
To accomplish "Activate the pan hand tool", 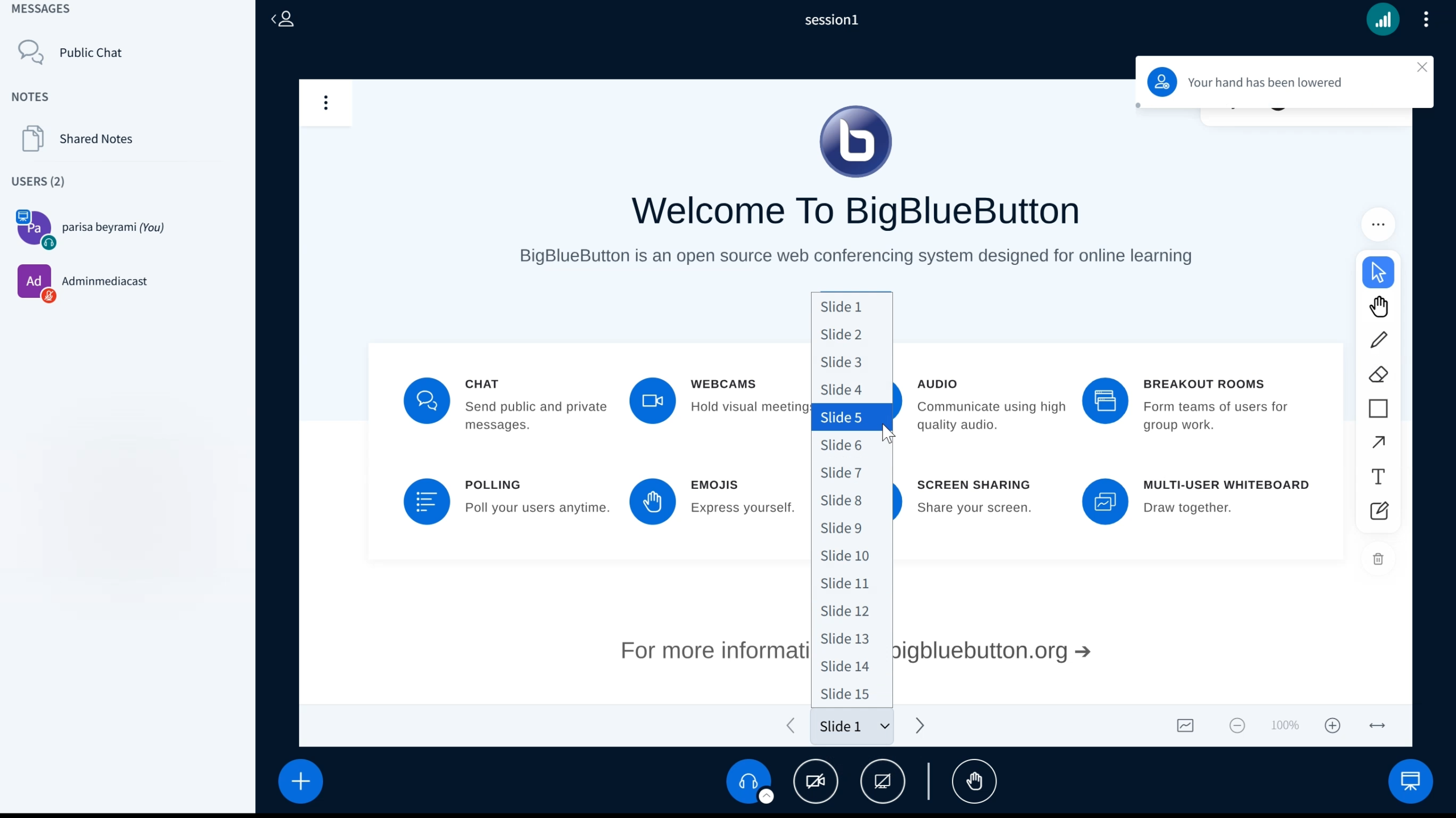I will click(1378, 306).
